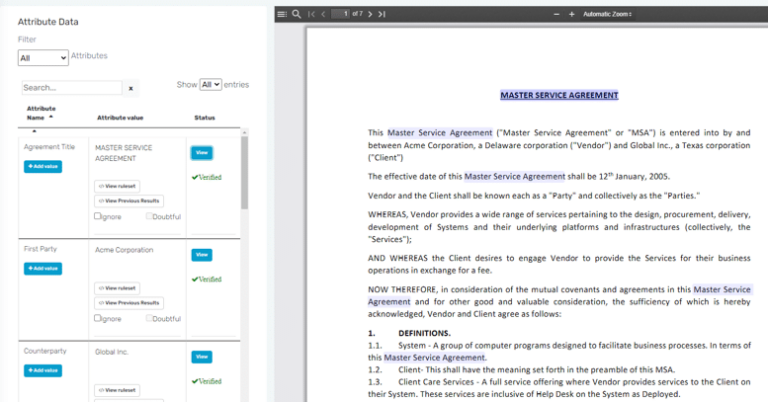The height and width of the screenshot is (402, 768).
Task: Check Ignore for First Party attribute
Action: coord(98,318)
